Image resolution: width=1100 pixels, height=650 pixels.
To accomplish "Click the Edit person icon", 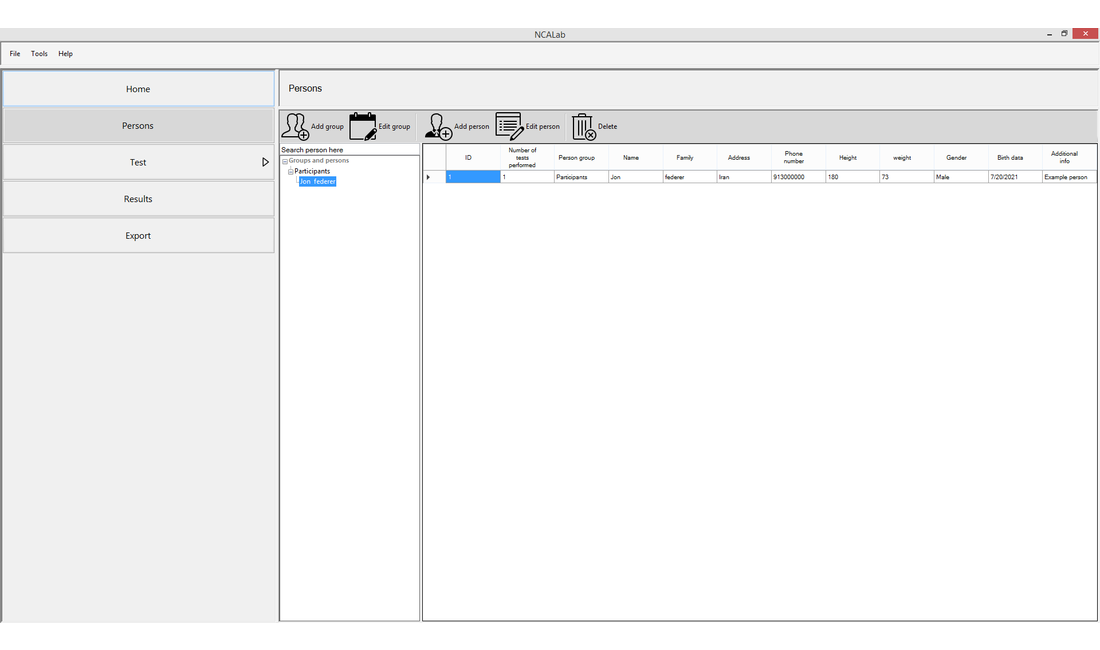I will 509,127.
